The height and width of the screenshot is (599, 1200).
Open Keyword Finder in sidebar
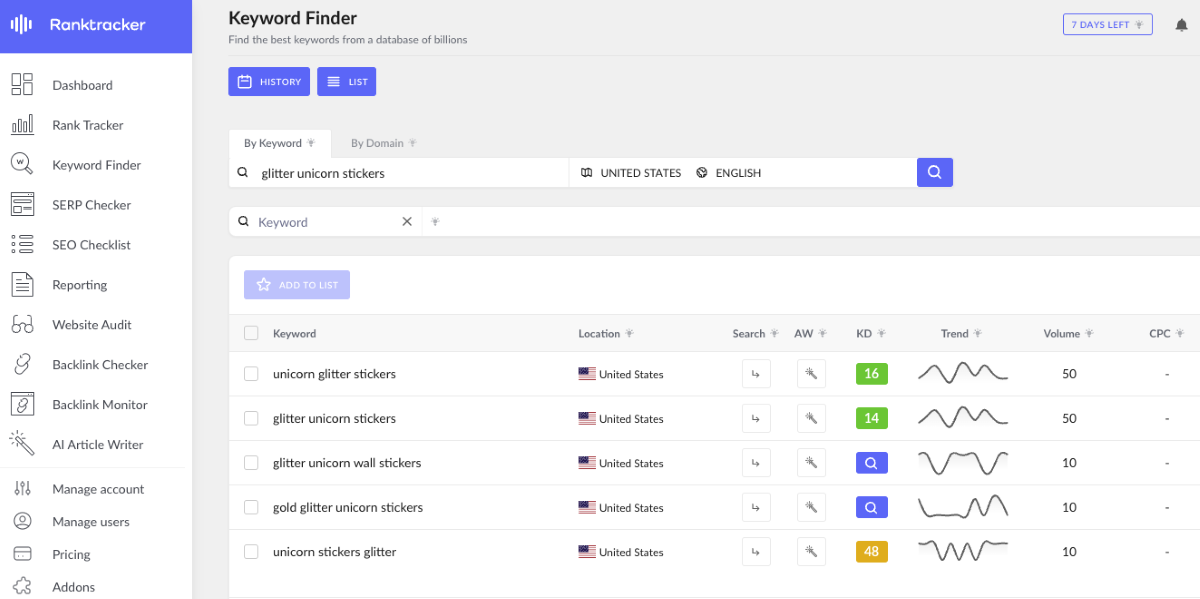click(96, 165)
